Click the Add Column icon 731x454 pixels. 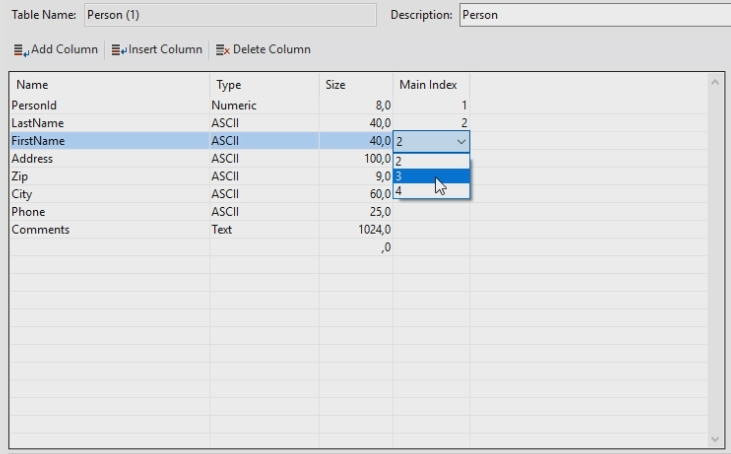[x=20, y=50]
